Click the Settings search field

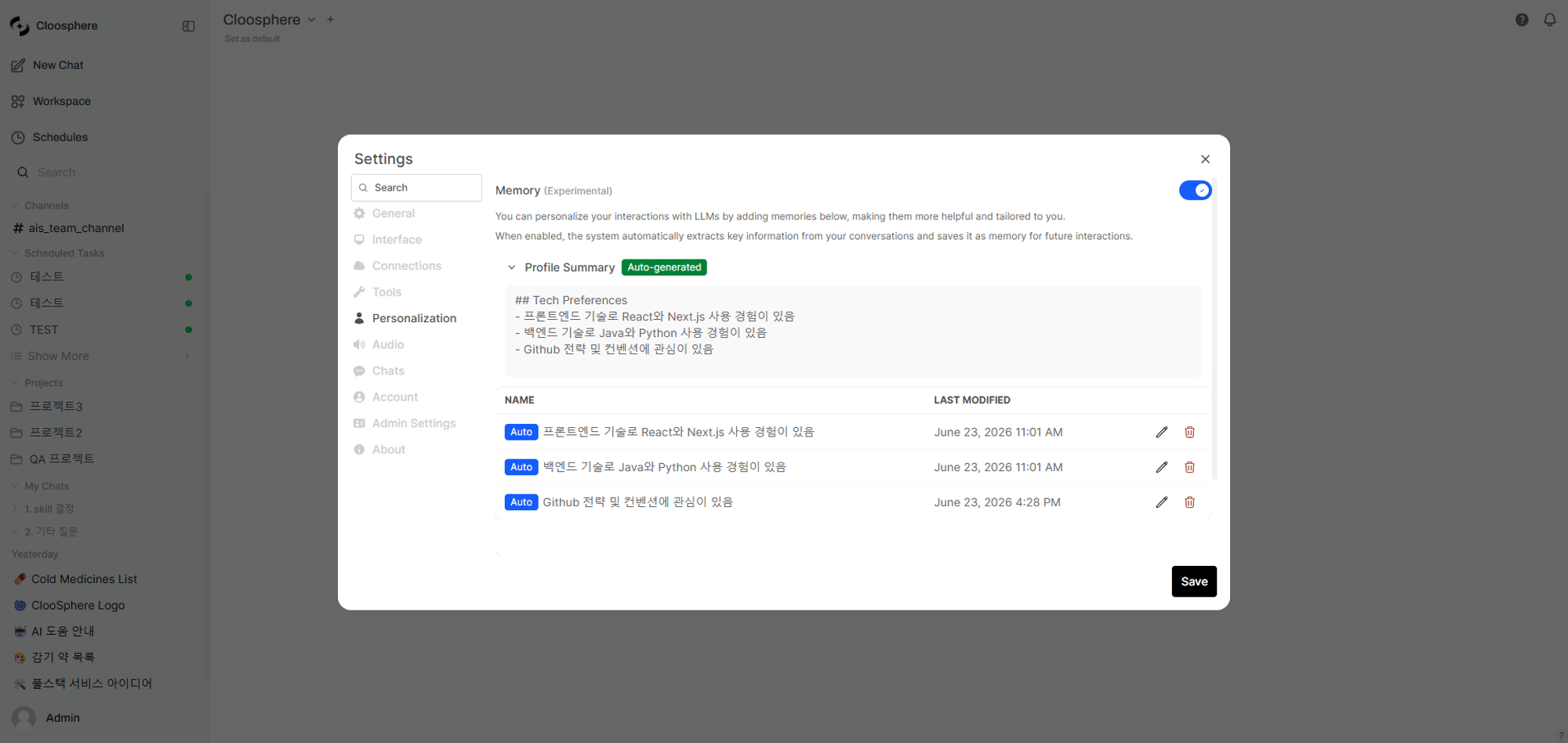pyautogui.click(x=416, y=187)
